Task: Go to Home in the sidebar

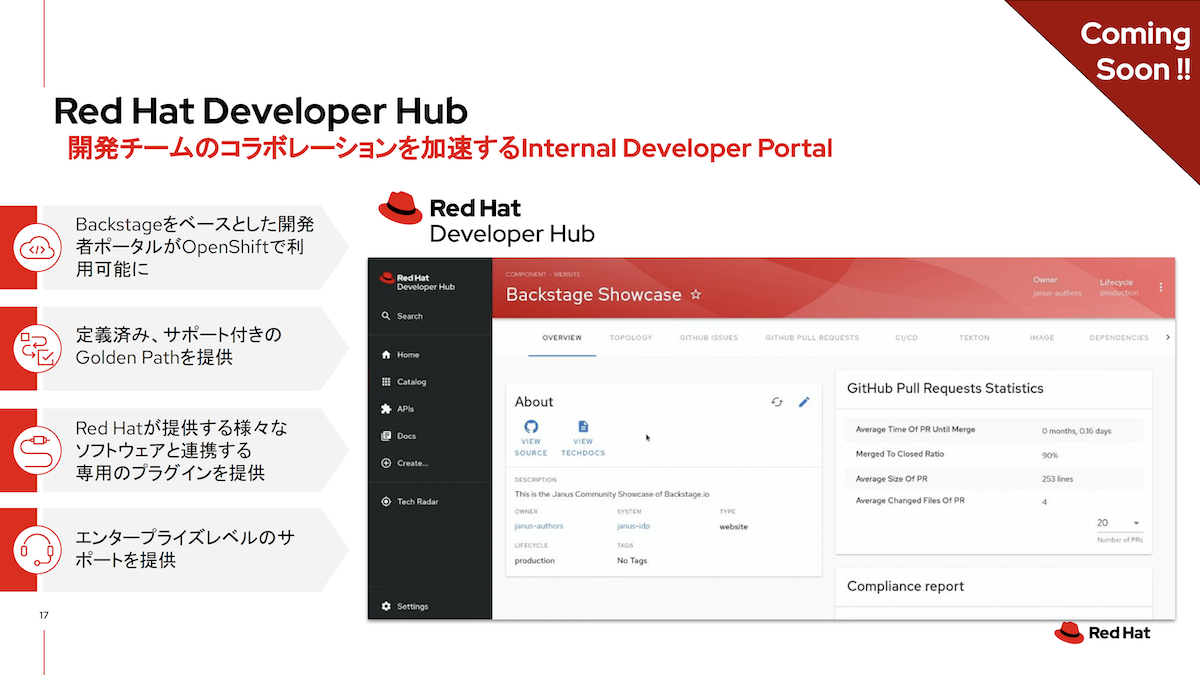Action: pyautogui.click(x=400, y=355)
